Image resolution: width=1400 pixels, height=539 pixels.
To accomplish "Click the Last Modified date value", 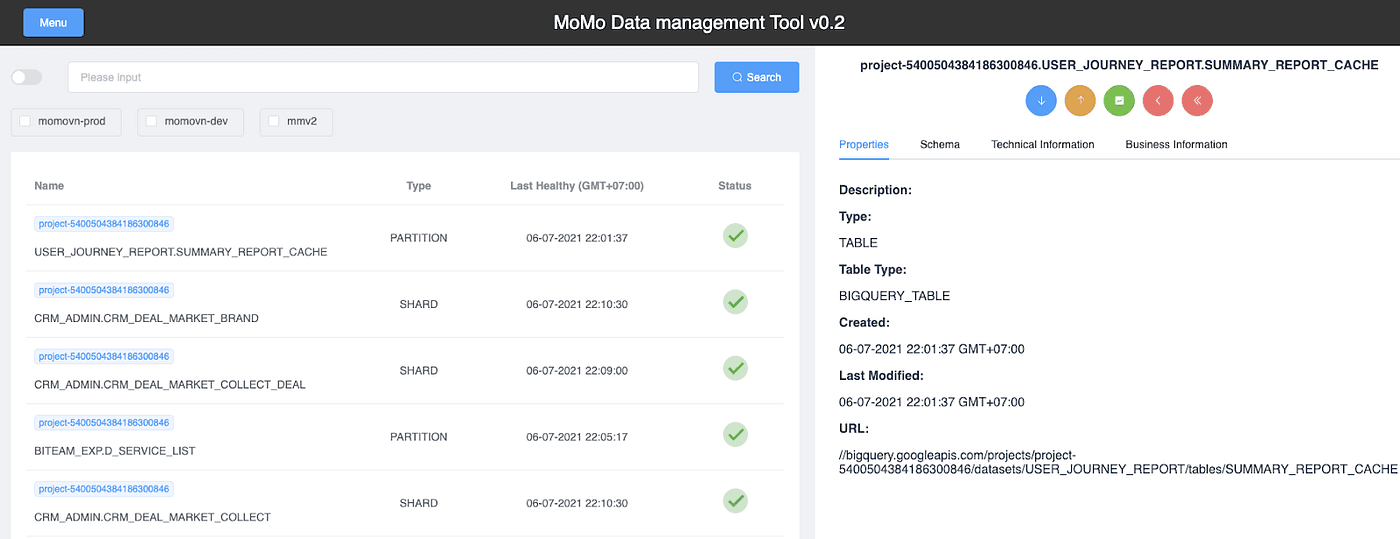I will click(x=932, y=402).
